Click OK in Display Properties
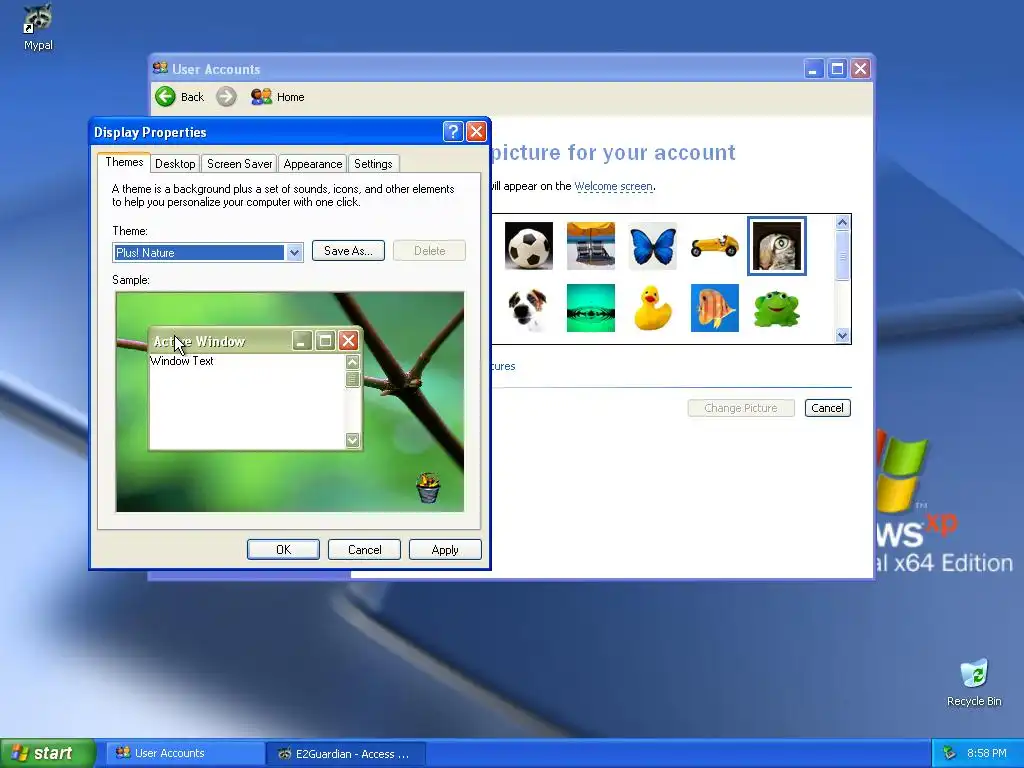The width and height of the screenshot is (1024, 768). point(283,549)
